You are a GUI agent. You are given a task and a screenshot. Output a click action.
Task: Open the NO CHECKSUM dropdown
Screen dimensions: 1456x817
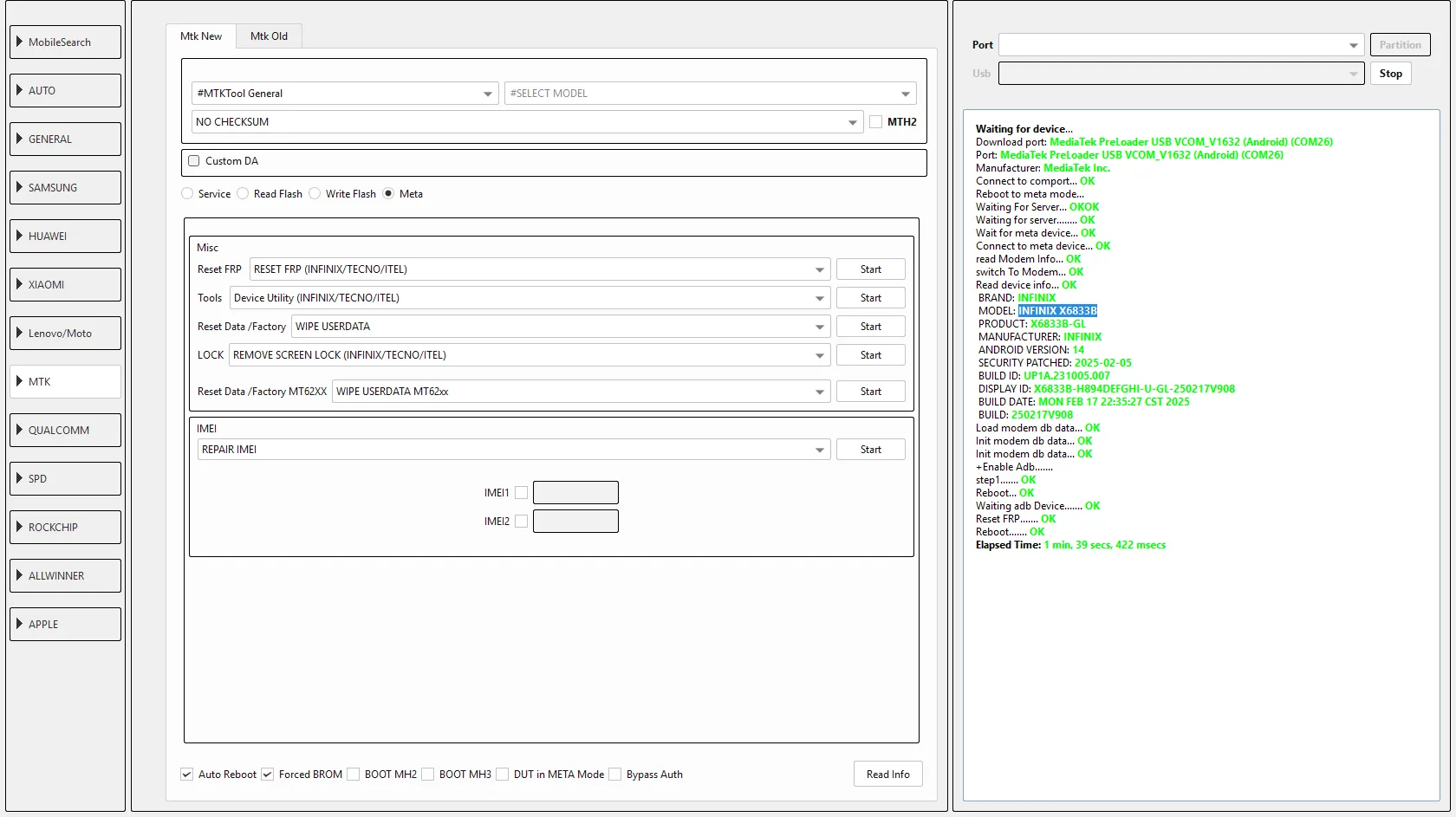click(526, 122)
